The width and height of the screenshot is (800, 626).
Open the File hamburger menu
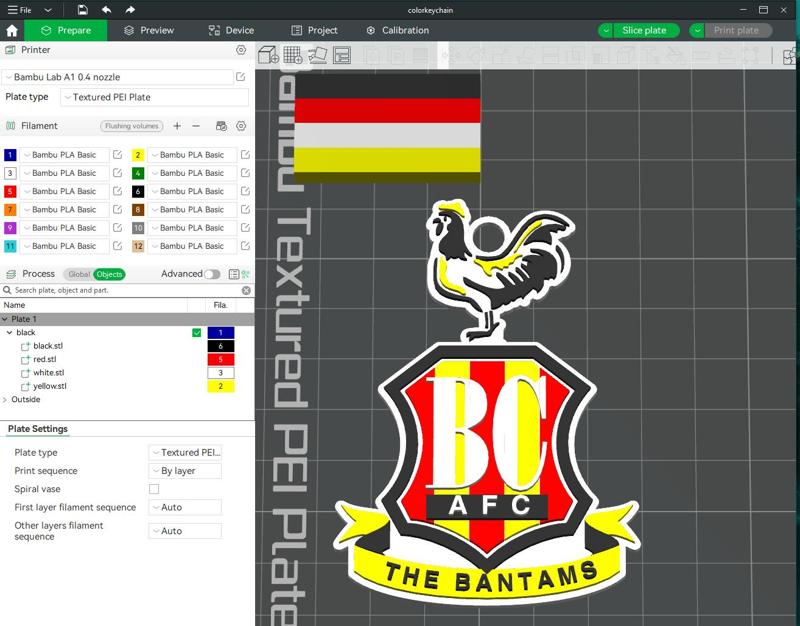click(x=19, y=10)
